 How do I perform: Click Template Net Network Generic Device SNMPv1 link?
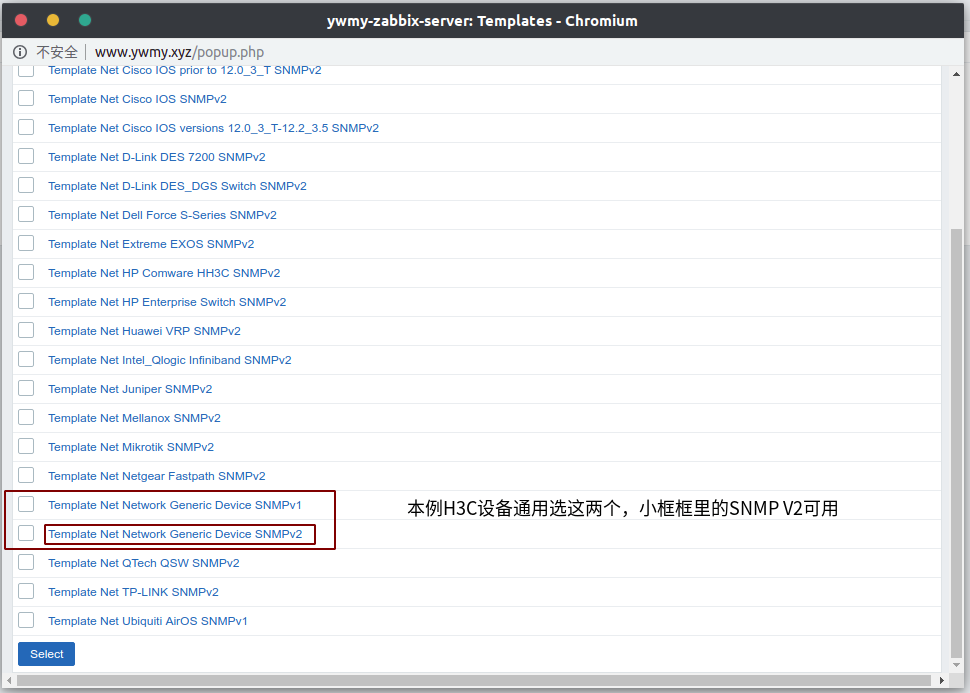pos(175,505)
